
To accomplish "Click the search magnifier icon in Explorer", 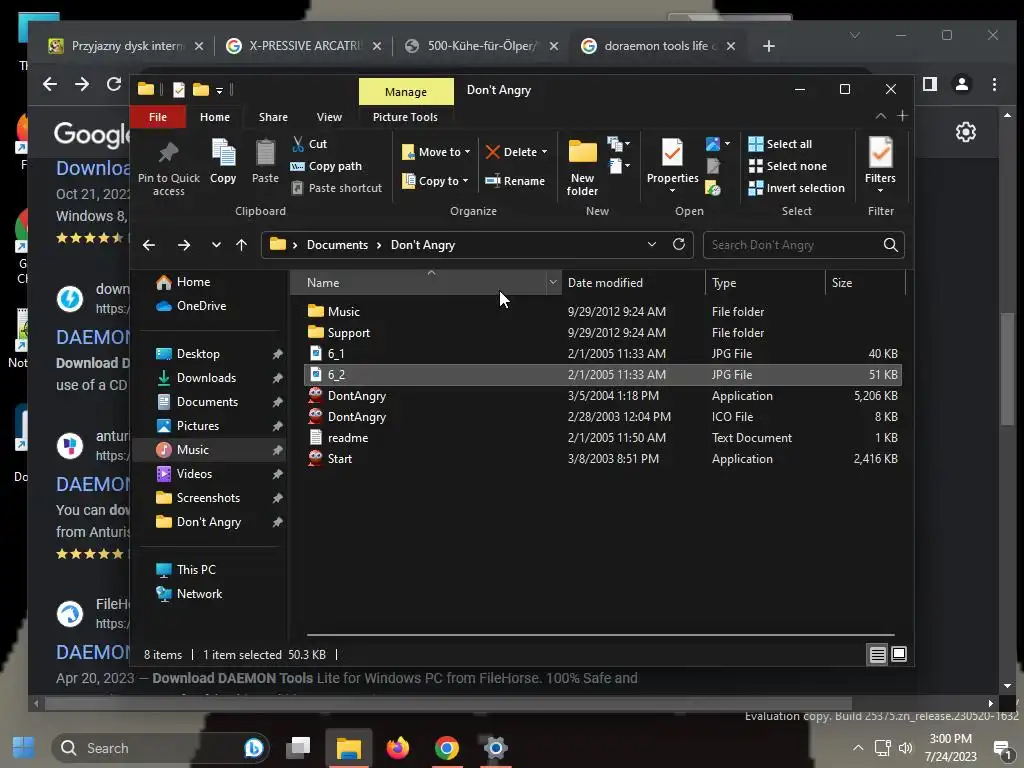I will [x=890, y=245].
